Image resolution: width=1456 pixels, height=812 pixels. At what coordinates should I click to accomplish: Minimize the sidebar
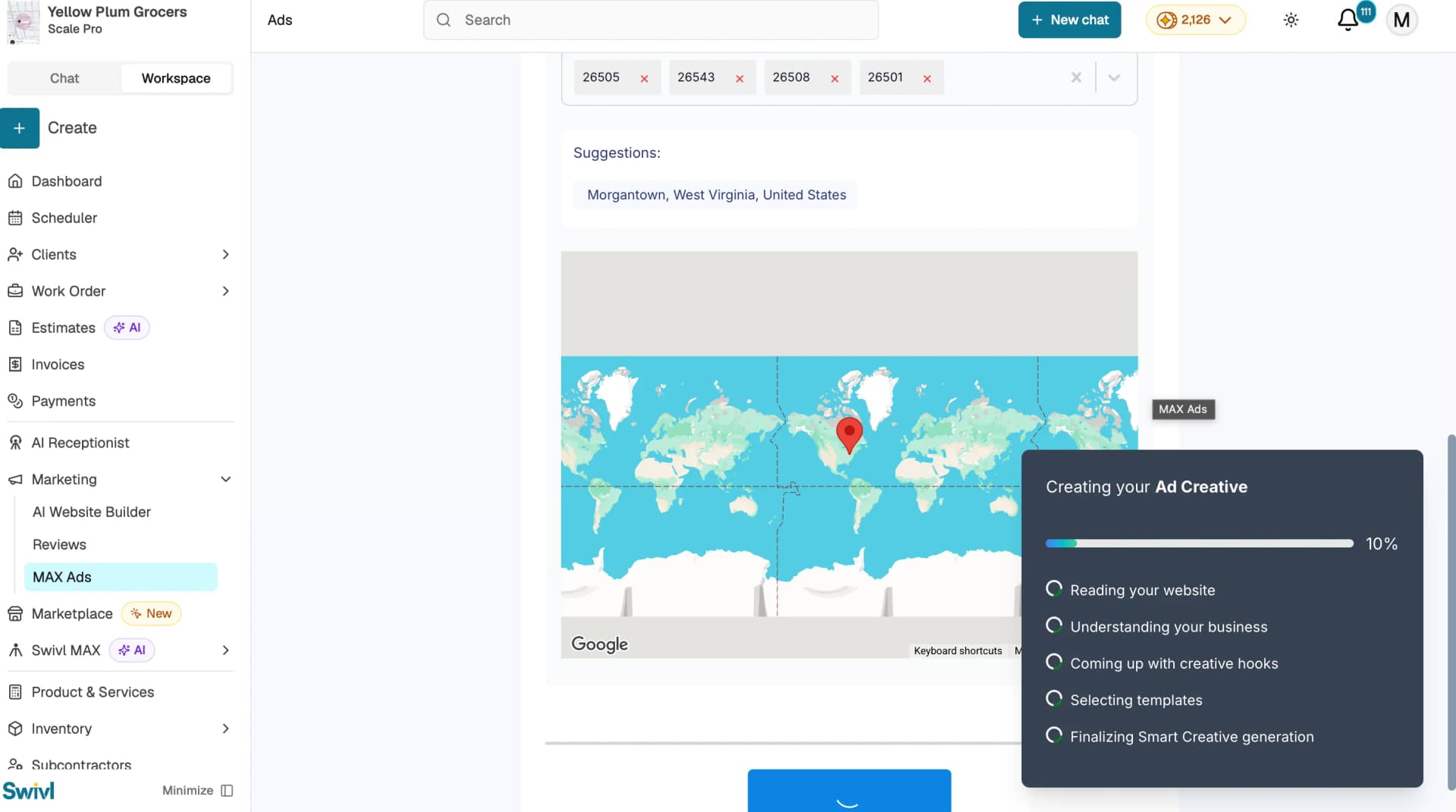click(197, 791)
